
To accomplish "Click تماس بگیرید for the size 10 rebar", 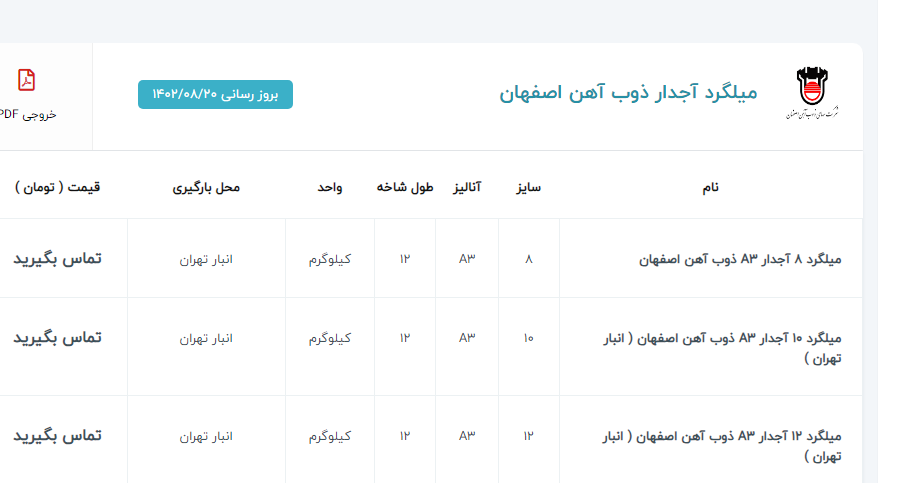I will click(x=57, y=338).
